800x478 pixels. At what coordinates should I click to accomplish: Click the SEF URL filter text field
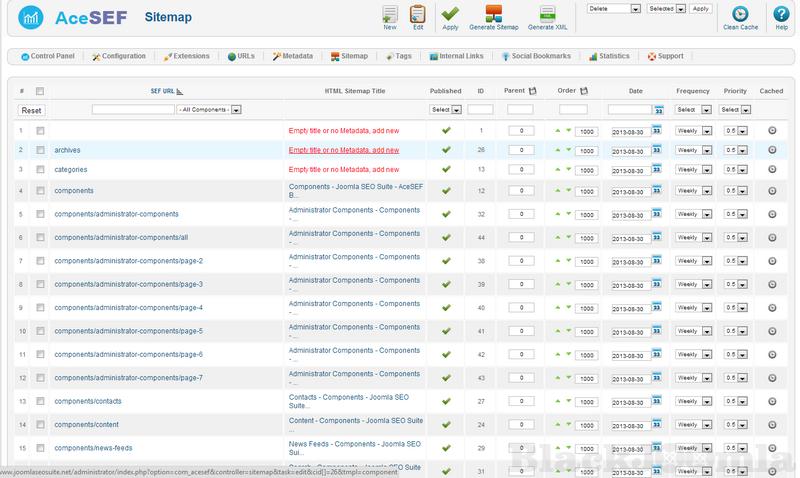tap(132, 110)
